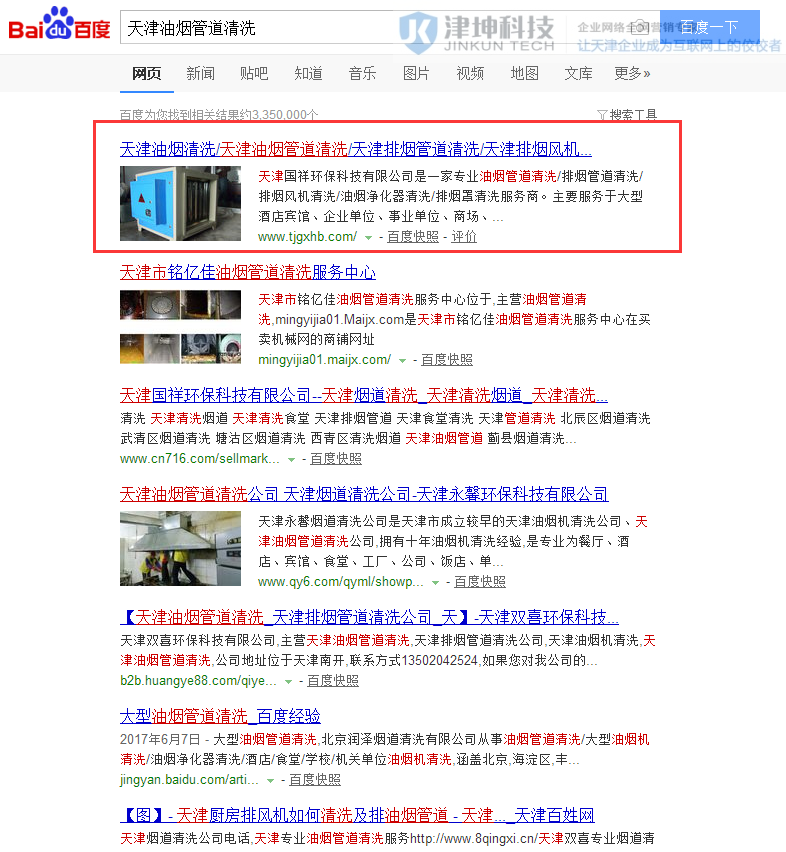Switch to the 地图 tab
This screenshot has height=852, width=786.
pos(524,73)
